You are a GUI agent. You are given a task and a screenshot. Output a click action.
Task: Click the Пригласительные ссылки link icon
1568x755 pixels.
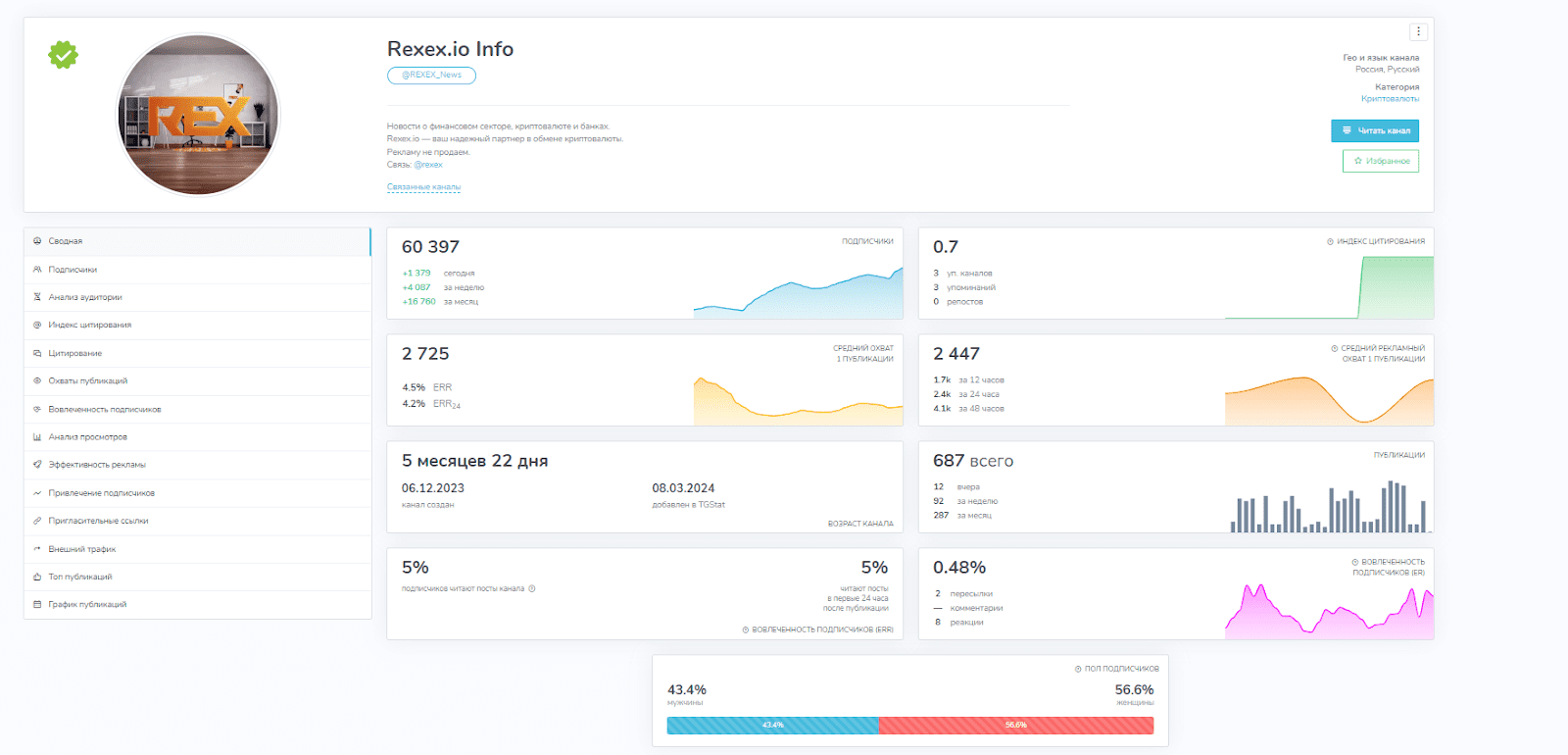(x=37, y=521)
